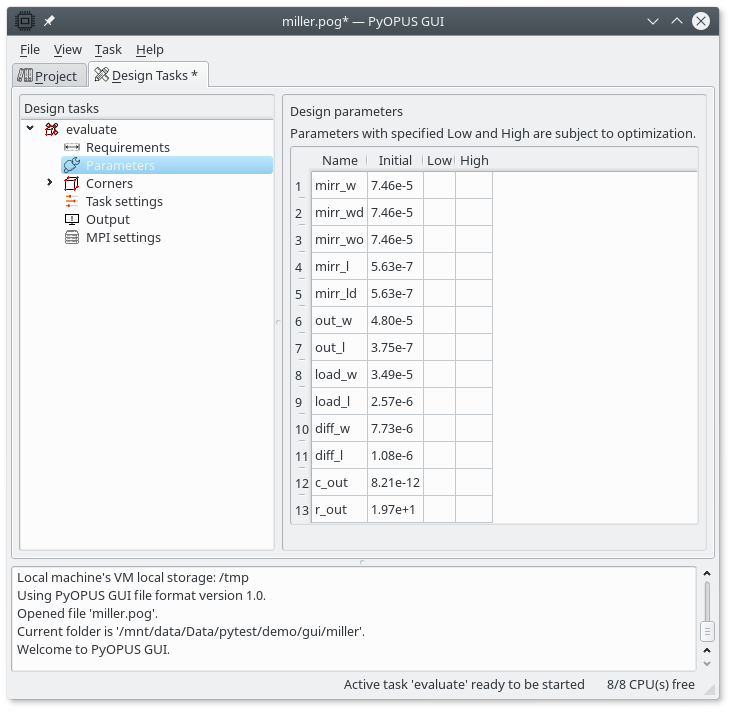Select the High cell for out_w
Image resolution: width=732 pixels, height=712 pixels.
click(474, 320)
